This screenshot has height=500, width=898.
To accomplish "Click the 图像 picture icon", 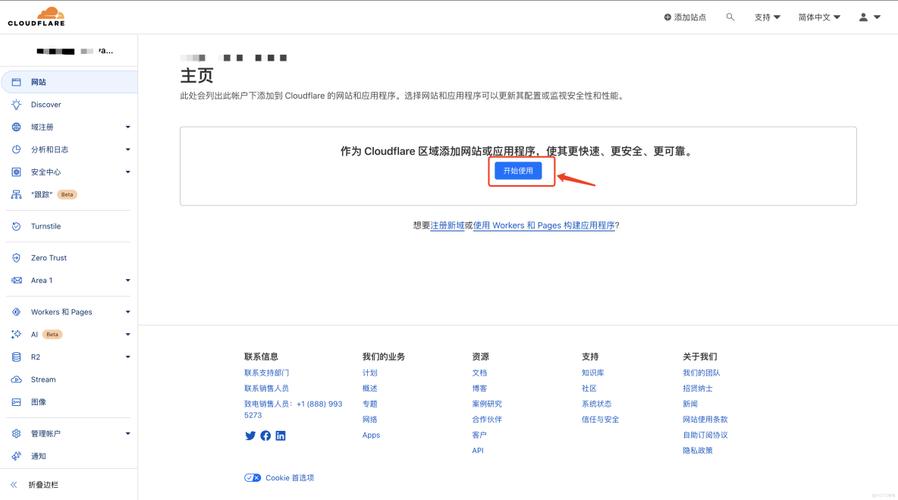I will tap(17, 402).
